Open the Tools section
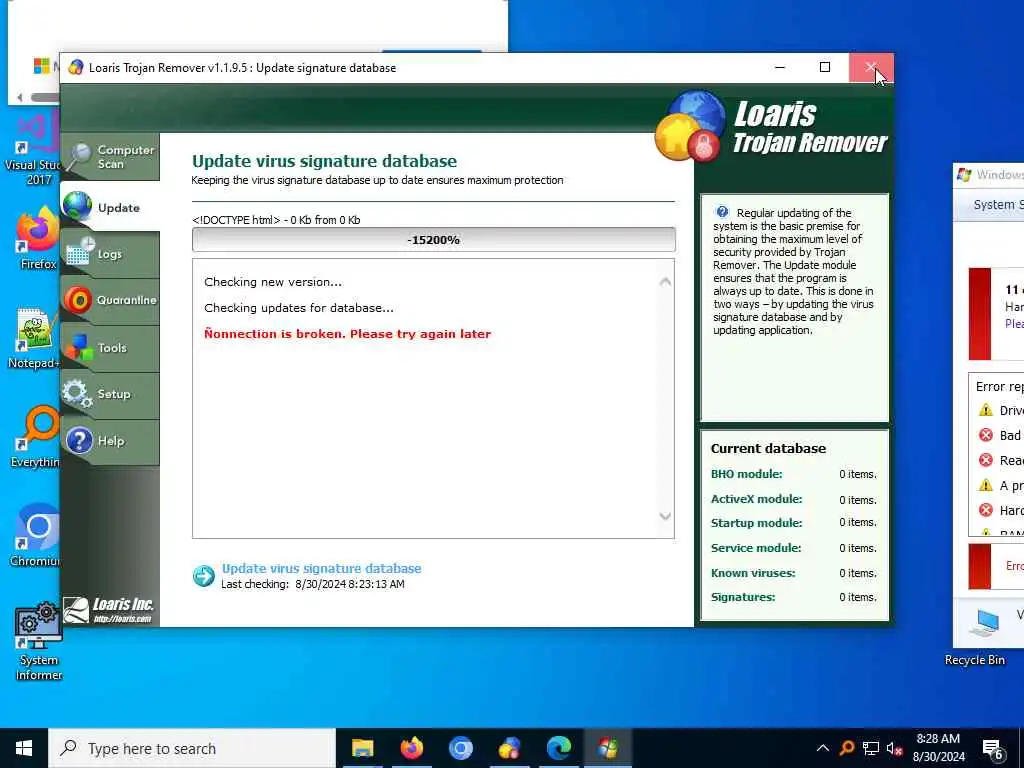Screen dimensions: 1024x768 [110, 347]
